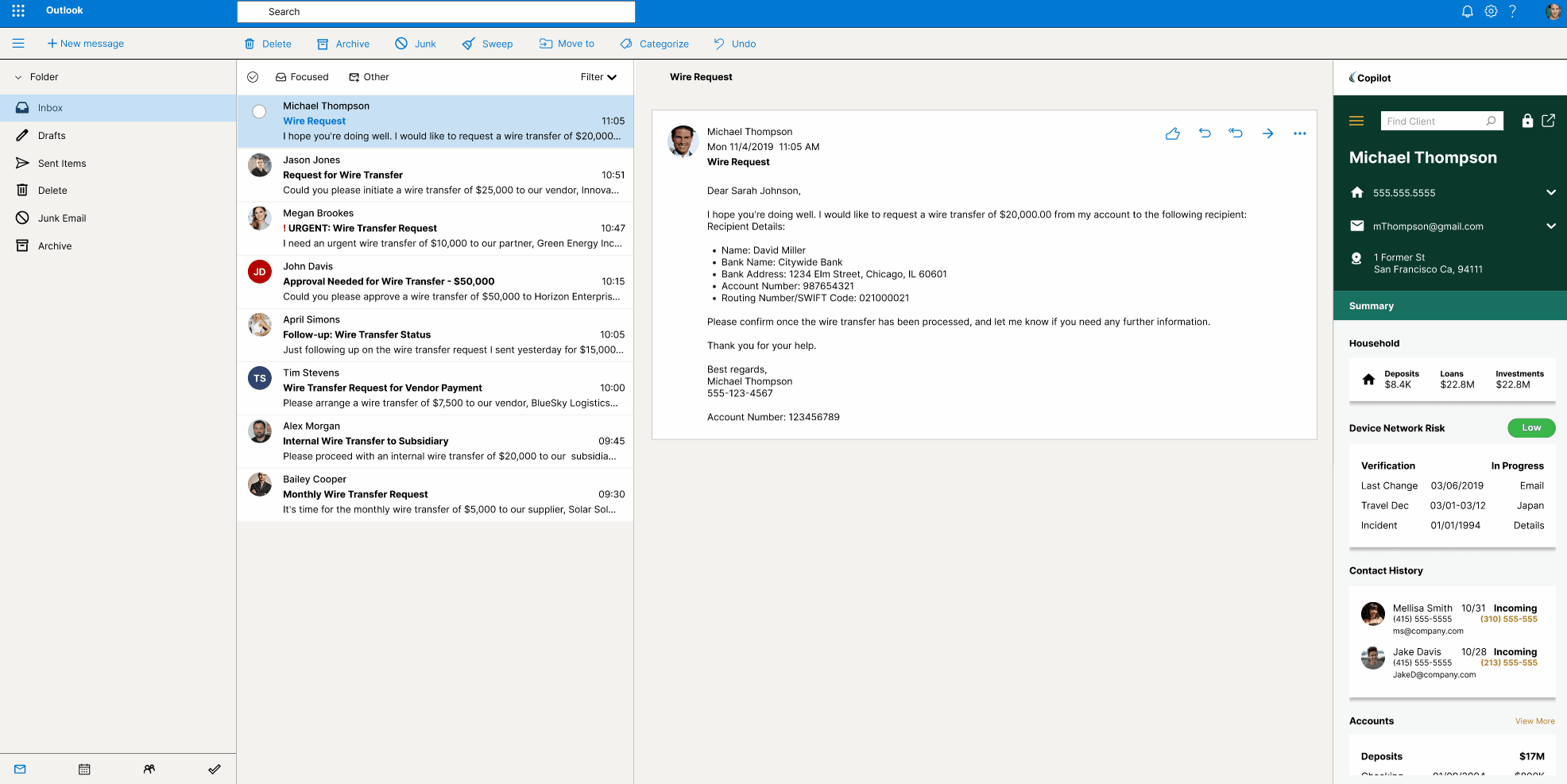The image size is (1567, 784).
Task: Click the New message button
Action: [x=85, y=44]
